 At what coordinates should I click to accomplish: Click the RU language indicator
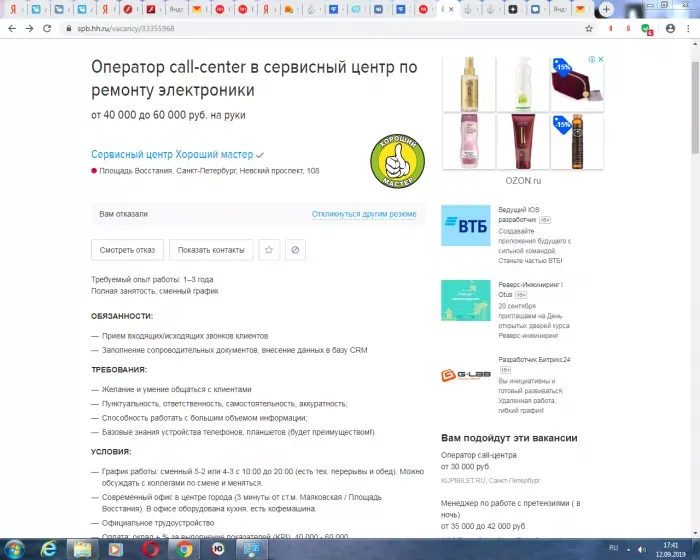[613, 548]
